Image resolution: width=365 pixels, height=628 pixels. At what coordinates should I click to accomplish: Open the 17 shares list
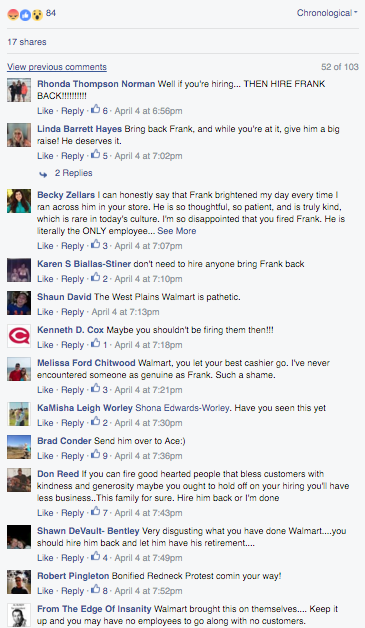pos(27,42)
